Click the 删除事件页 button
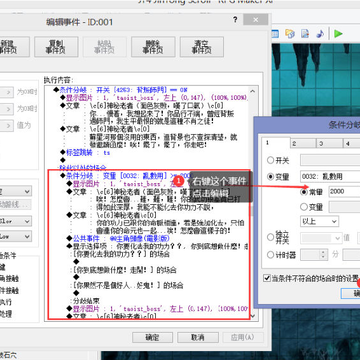 click(x=153, y=47)
